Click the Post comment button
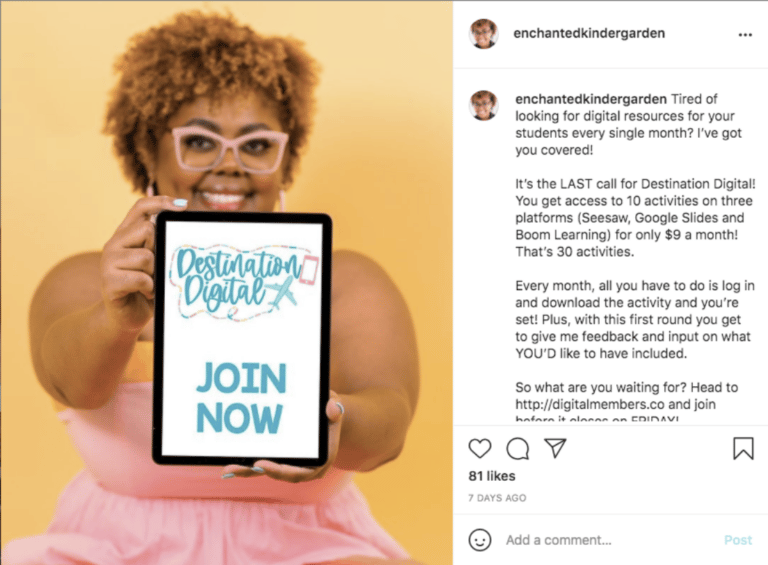This screenshot has width=768, height=565. click(x=738, y=540)
